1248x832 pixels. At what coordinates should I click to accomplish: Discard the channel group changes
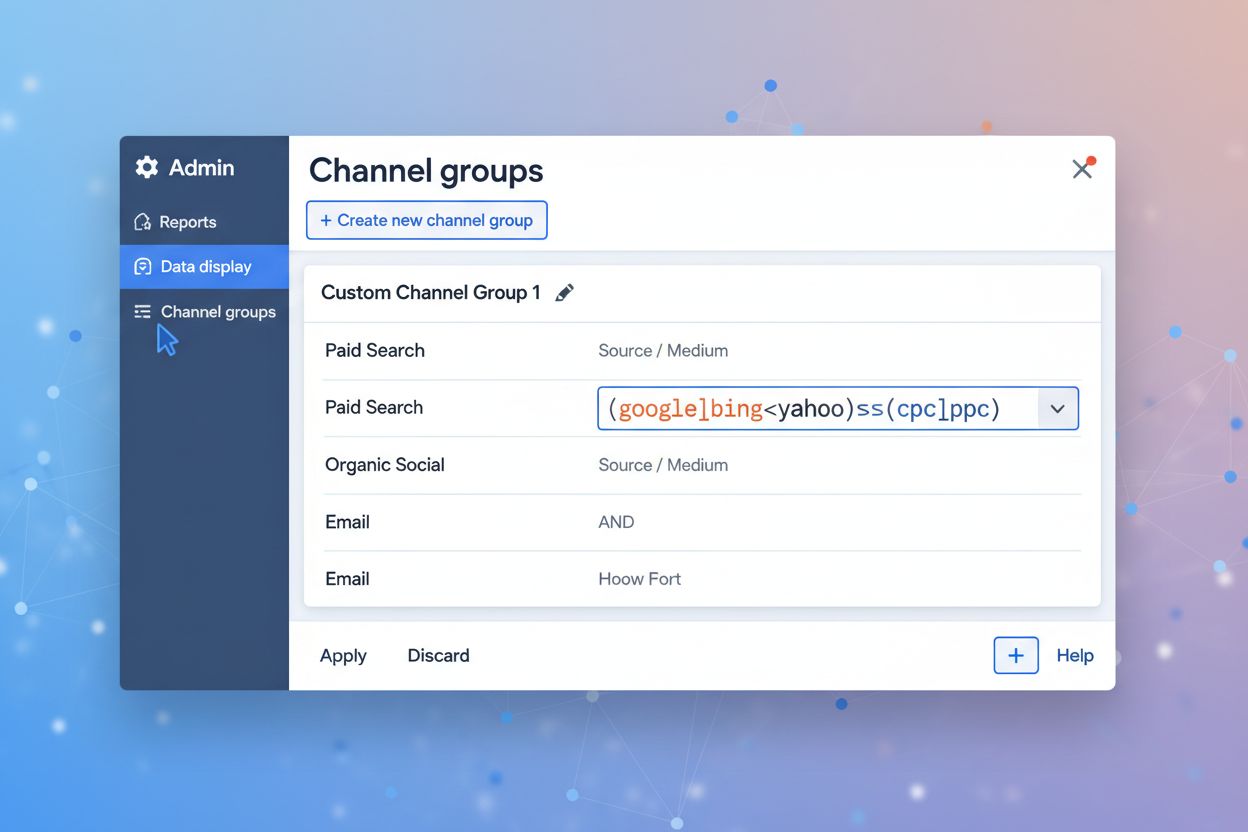point(438,655)
